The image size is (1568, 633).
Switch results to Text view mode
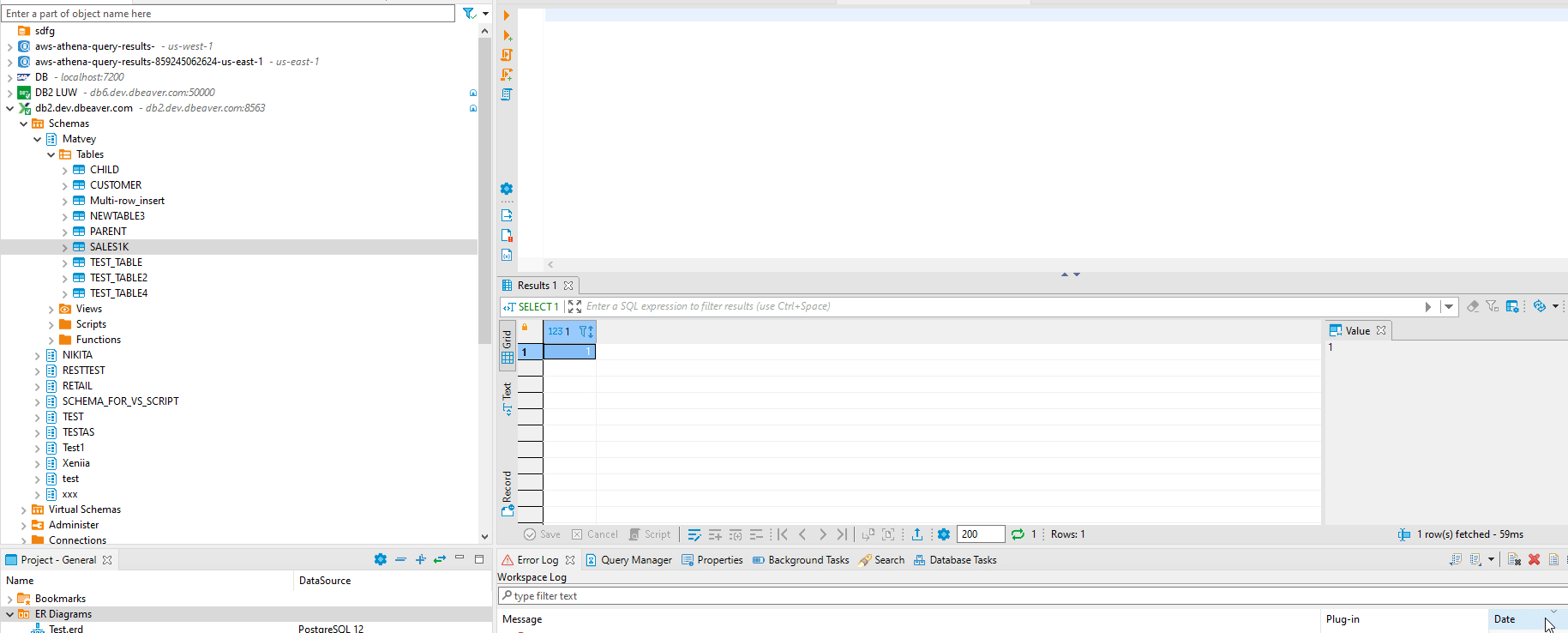[508, 400]
